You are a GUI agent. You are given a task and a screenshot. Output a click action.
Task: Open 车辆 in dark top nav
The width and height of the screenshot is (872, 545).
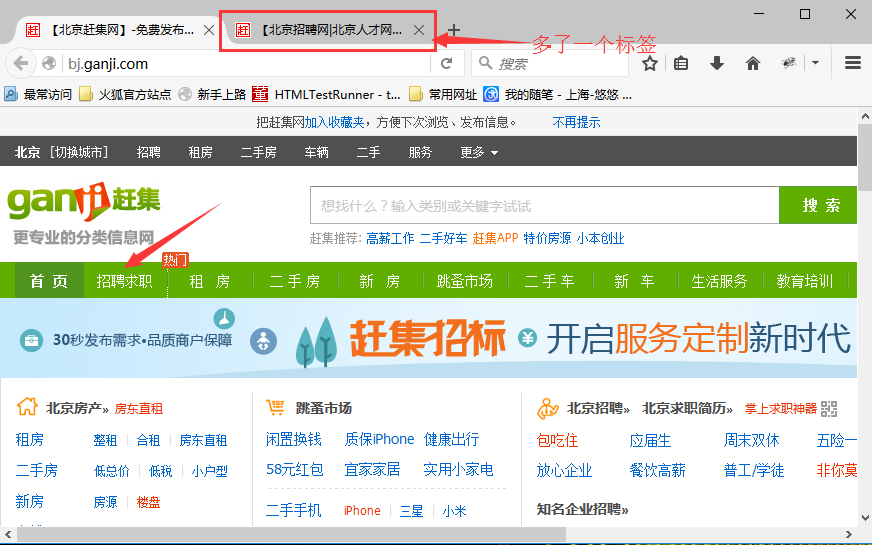(x=316, y=152)
